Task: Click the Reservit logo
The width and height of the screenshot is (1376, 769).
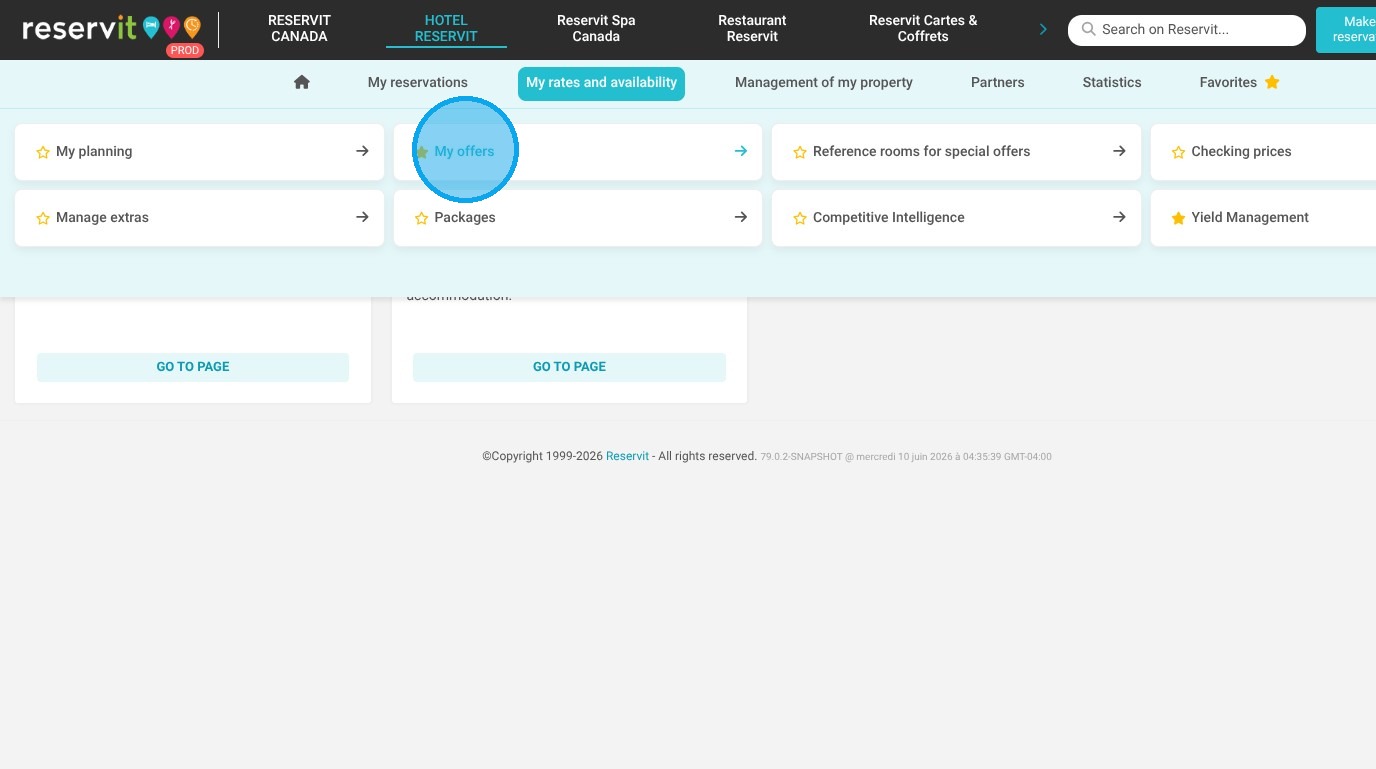Action: click(x=111, y=28)
